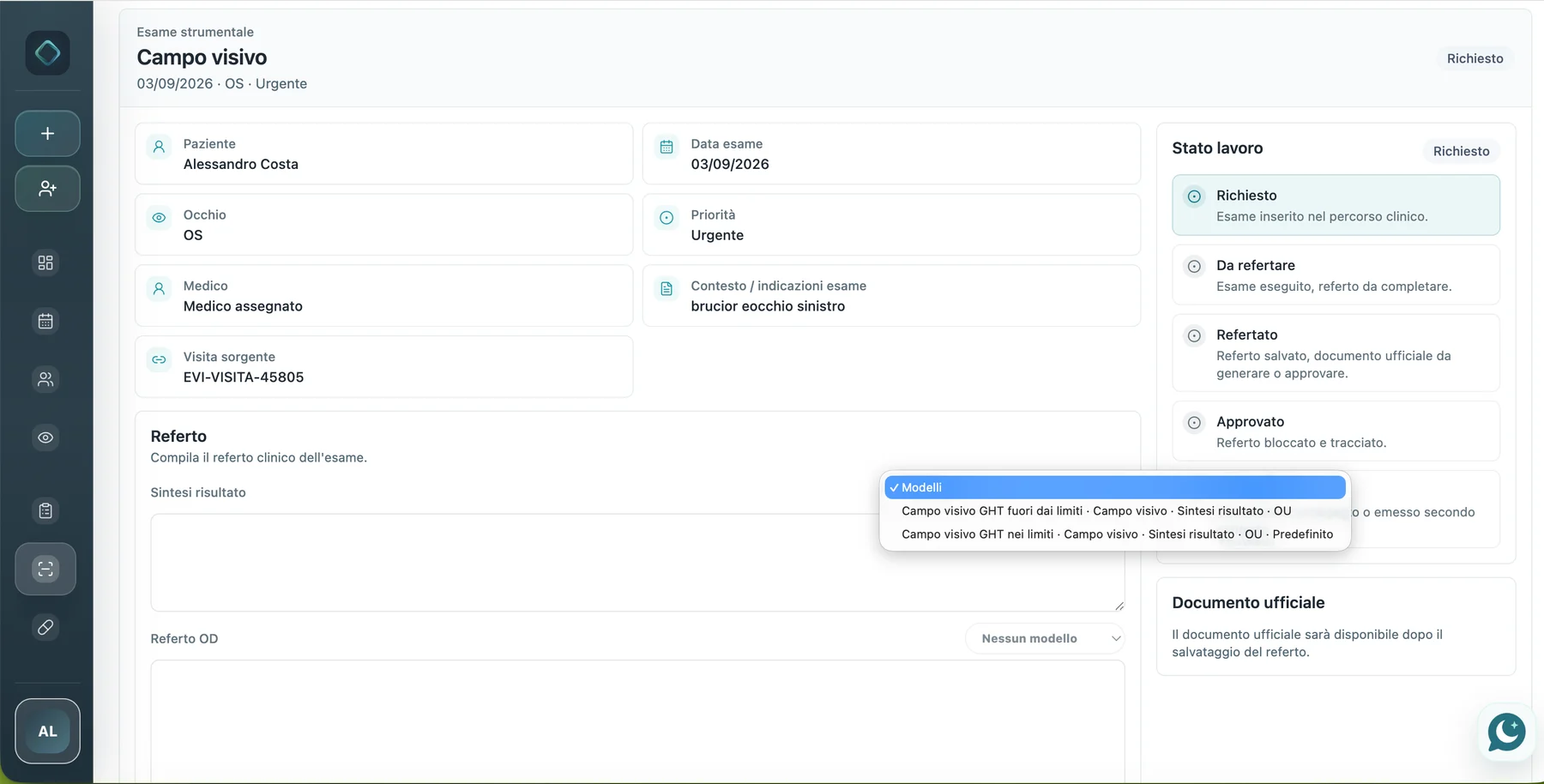Click the Paziente person icon
This screenshot has width=1544, height=784.
(159, 147)
